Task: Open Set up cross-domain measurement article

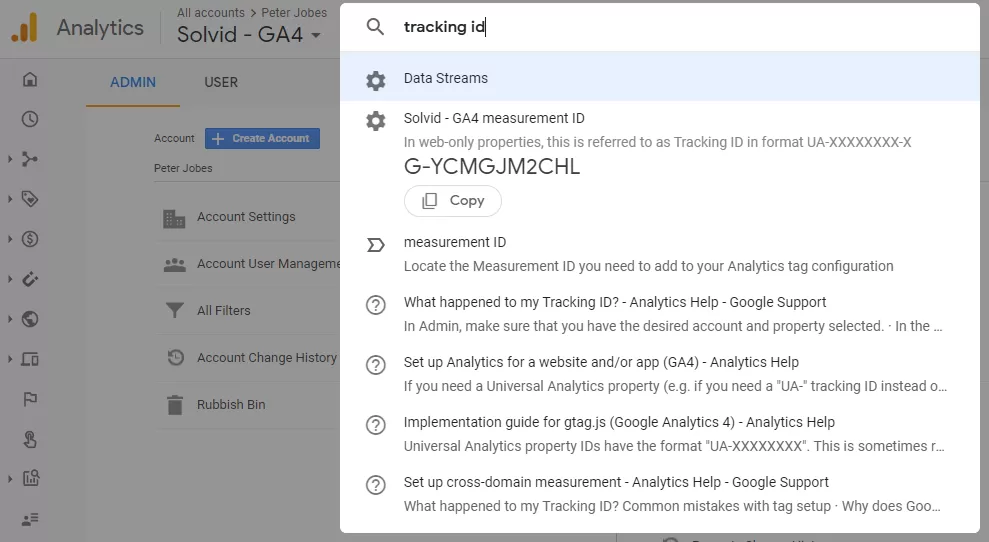Action: pyautogui.click(x=660, y=493)
